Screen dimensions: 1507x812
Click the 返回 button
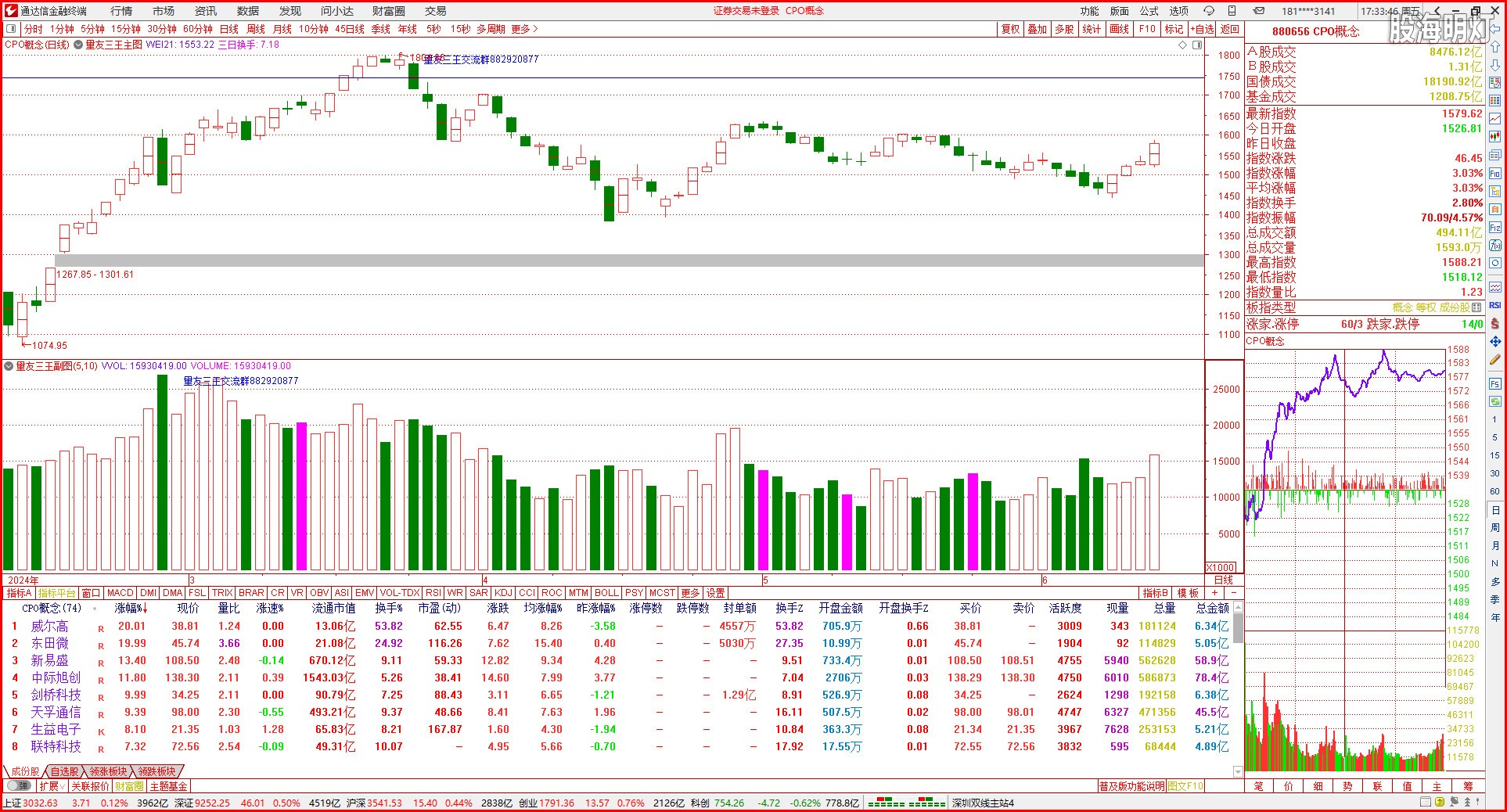pyautogui.click(x=1230, y=29)
